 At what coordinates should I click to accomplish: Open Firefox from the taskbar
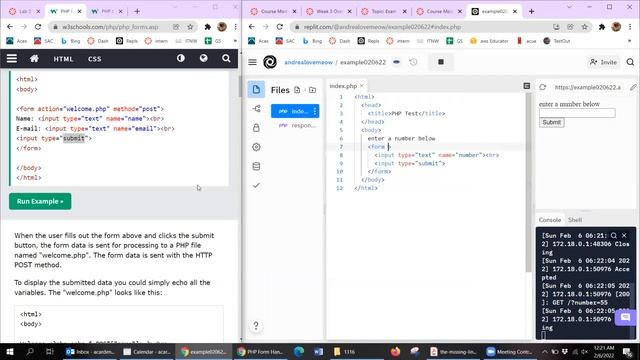pyautogui.click(x=395, y=351)
